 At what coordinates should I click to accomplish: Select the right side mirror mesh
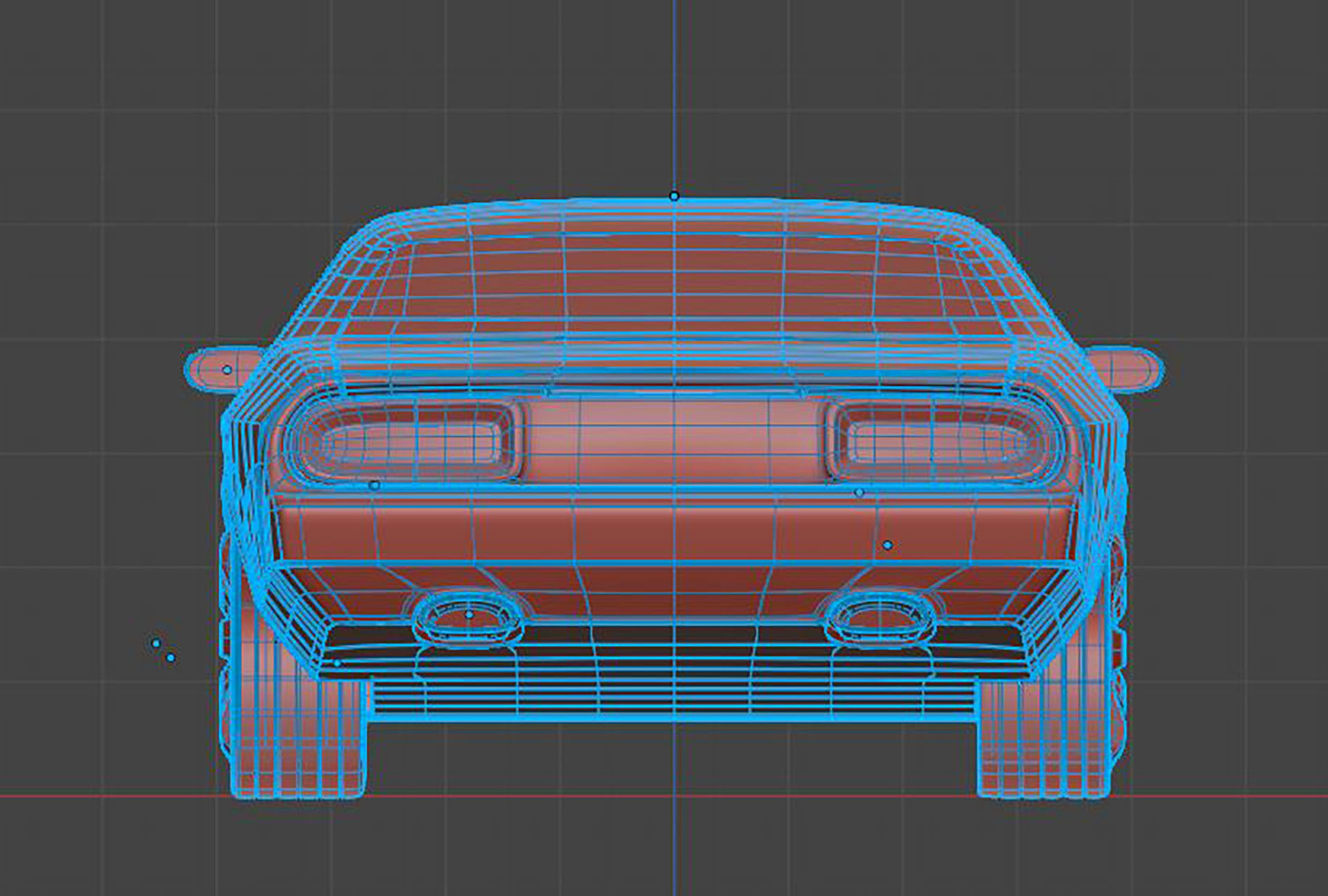1124,368
